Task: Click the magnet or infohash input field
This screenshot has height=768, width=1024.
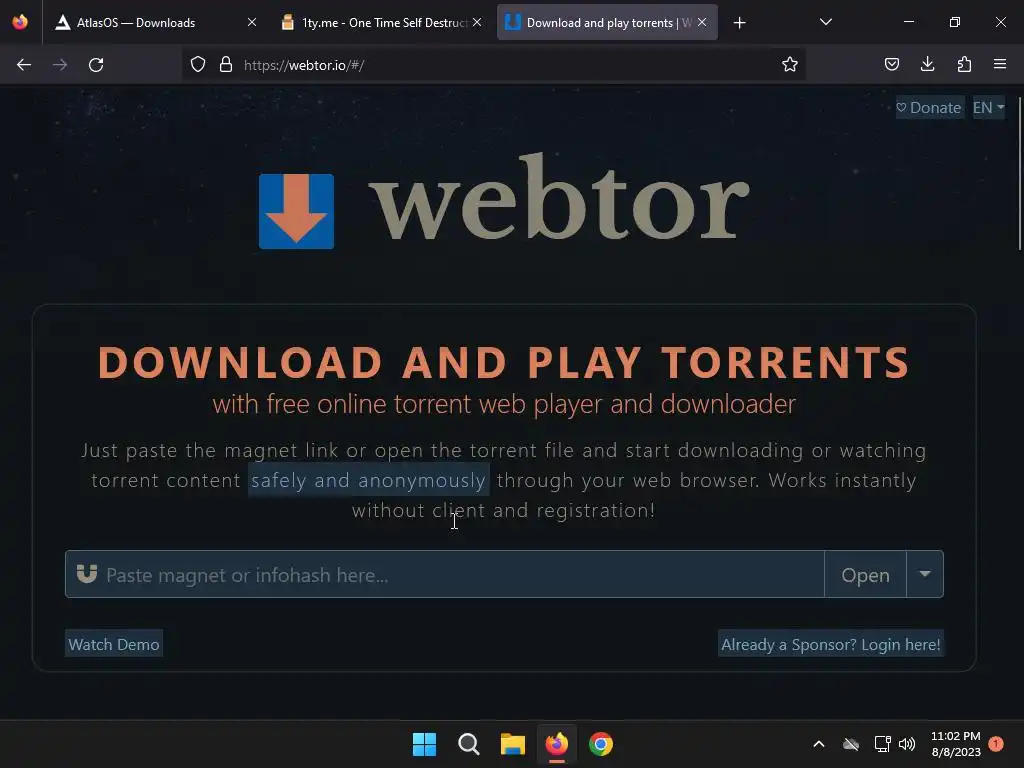Action: tap(444, 575)
